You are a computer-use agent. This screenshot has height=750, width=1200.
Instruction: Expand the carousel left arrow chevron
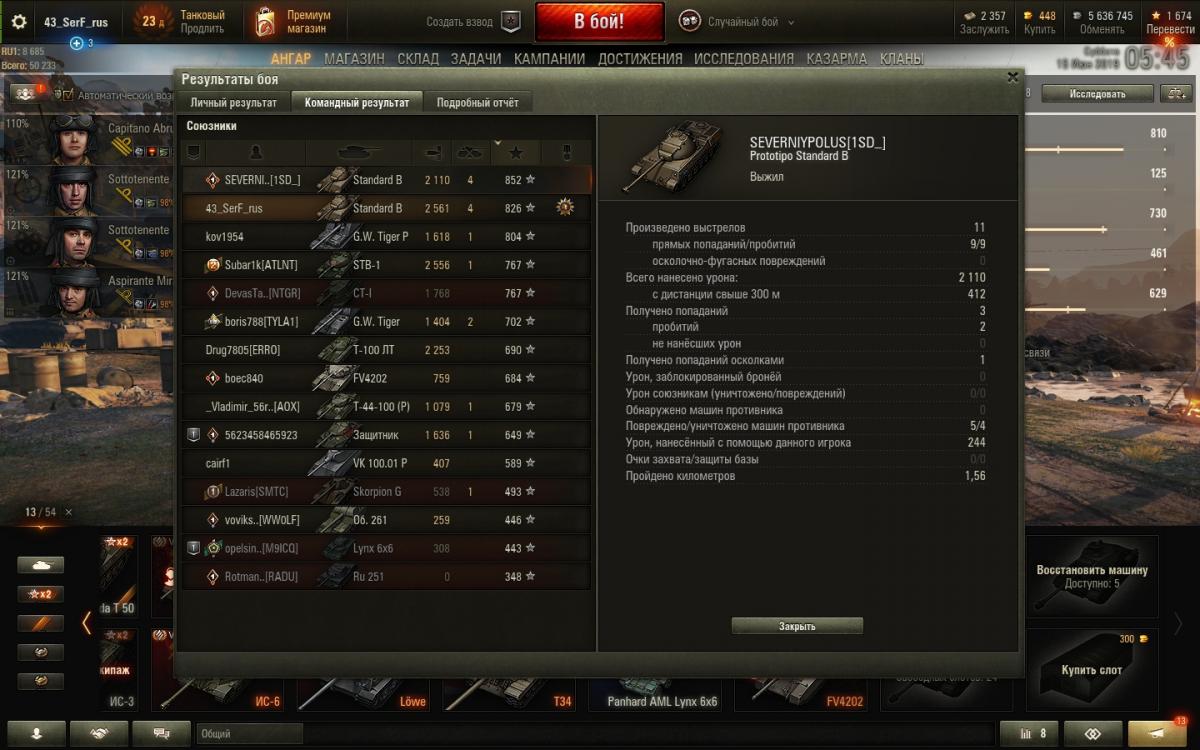click(87, 624)
